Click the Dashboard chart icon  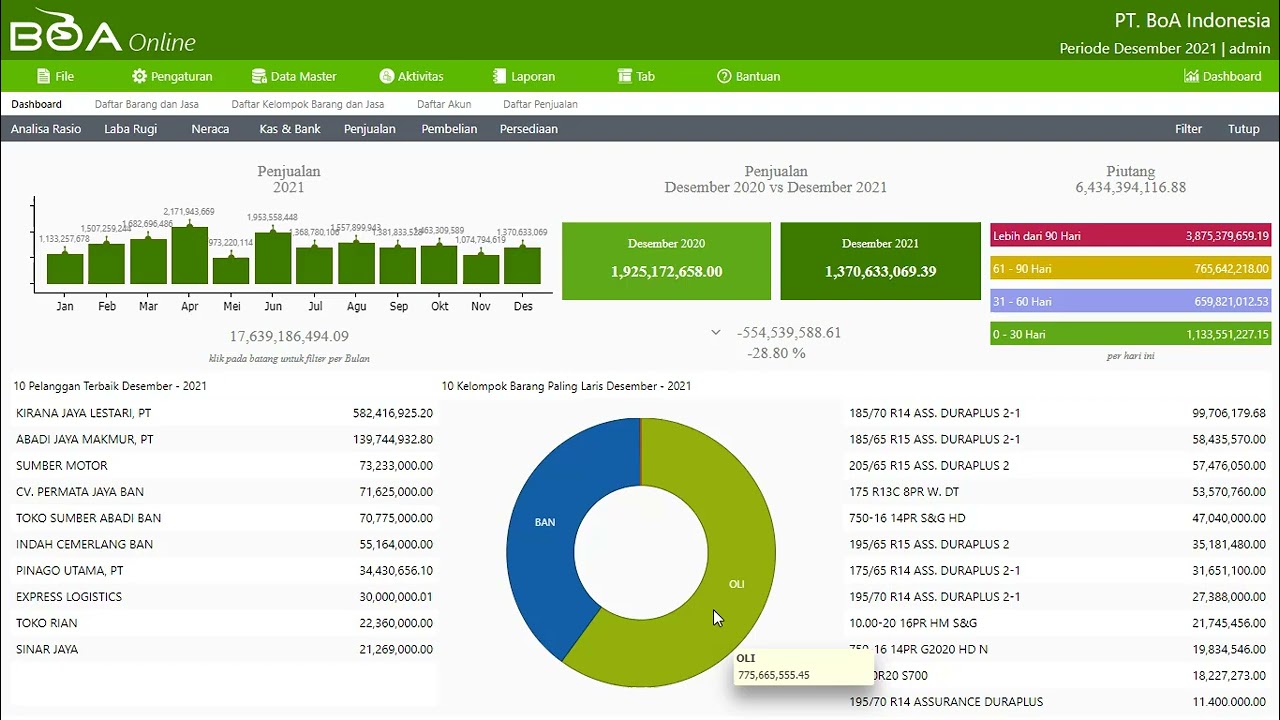[1191, 76]
